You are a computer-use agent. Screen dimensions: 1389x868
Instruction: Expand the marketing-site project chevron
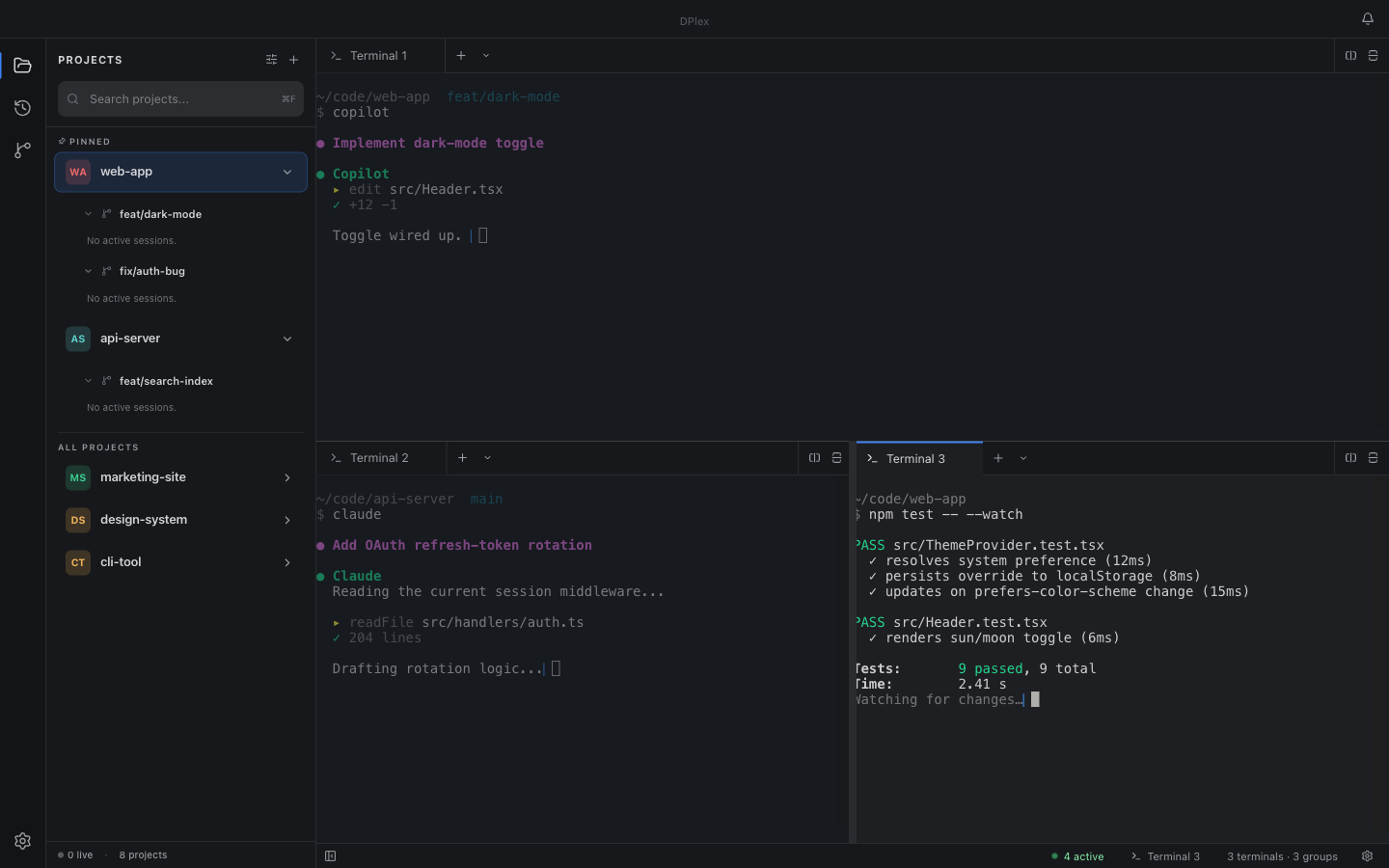(x=287, y=477)
